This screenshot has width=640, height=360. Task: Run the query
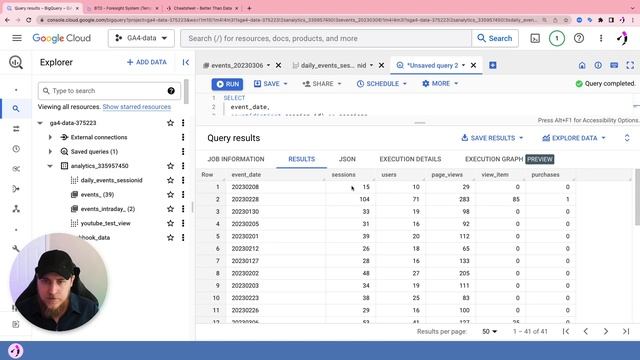tap(227, 84)
